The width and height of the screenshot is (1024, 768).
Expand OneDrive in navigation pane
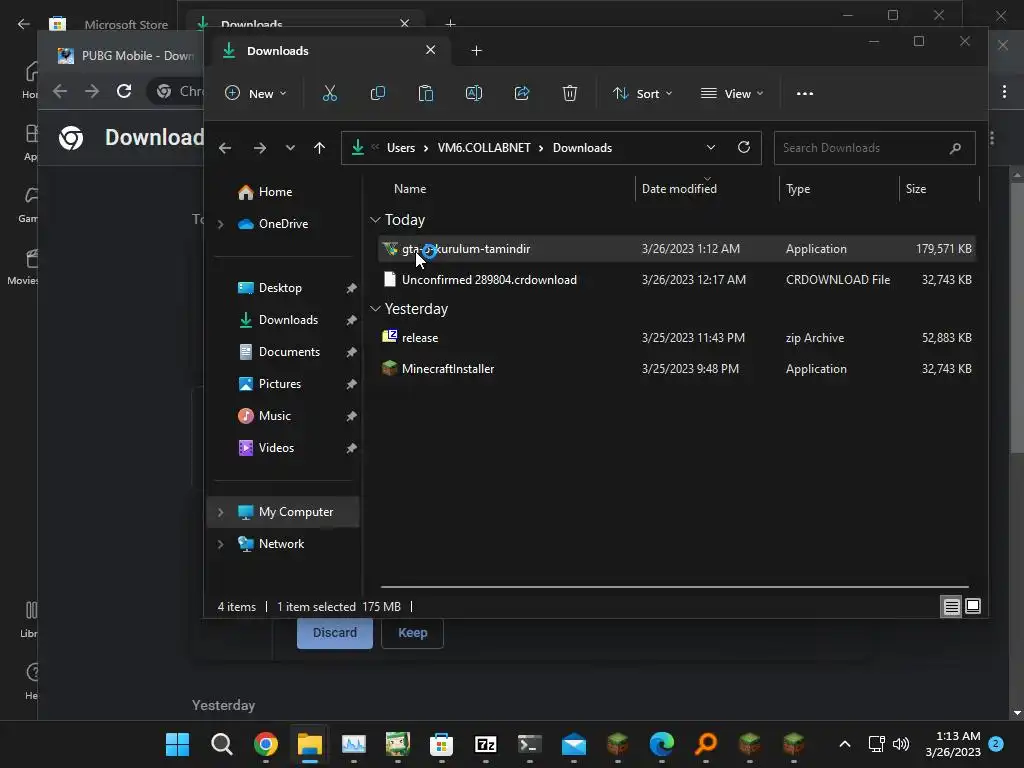click(221, 224)
